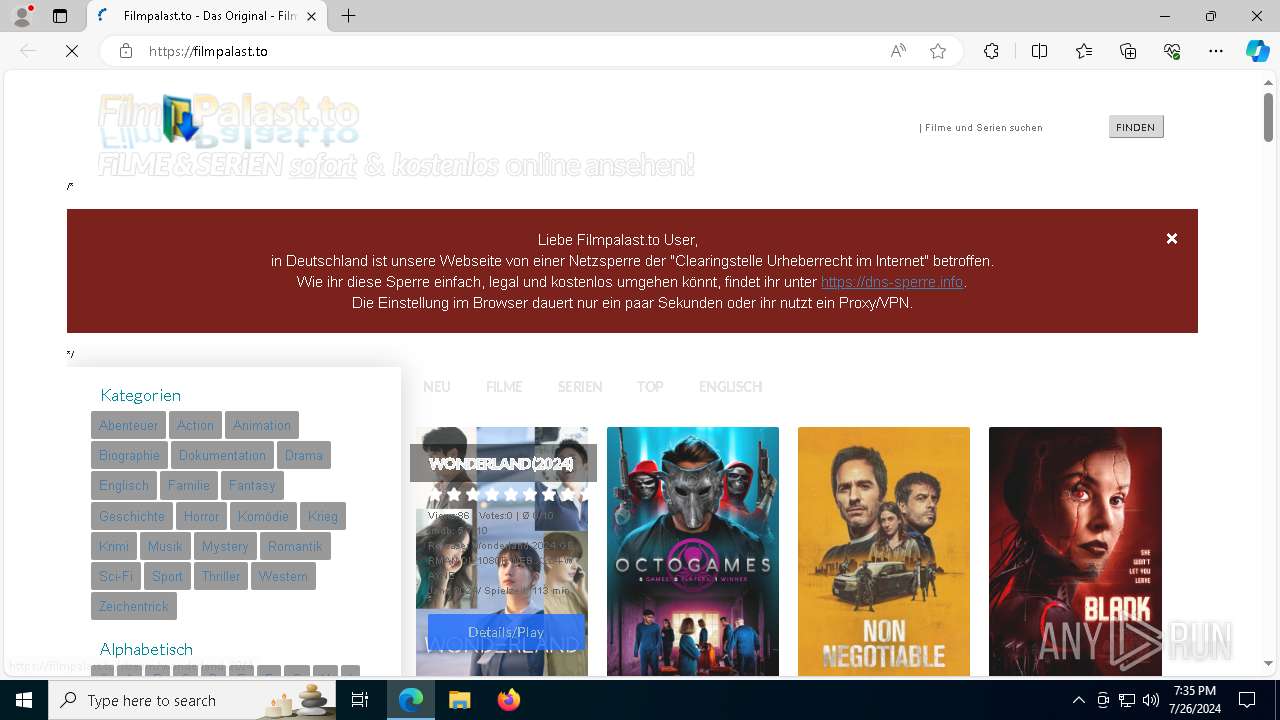Select the Sport category
The width and height of the screenshot is (1280, 720).
[x=167, y=576]
